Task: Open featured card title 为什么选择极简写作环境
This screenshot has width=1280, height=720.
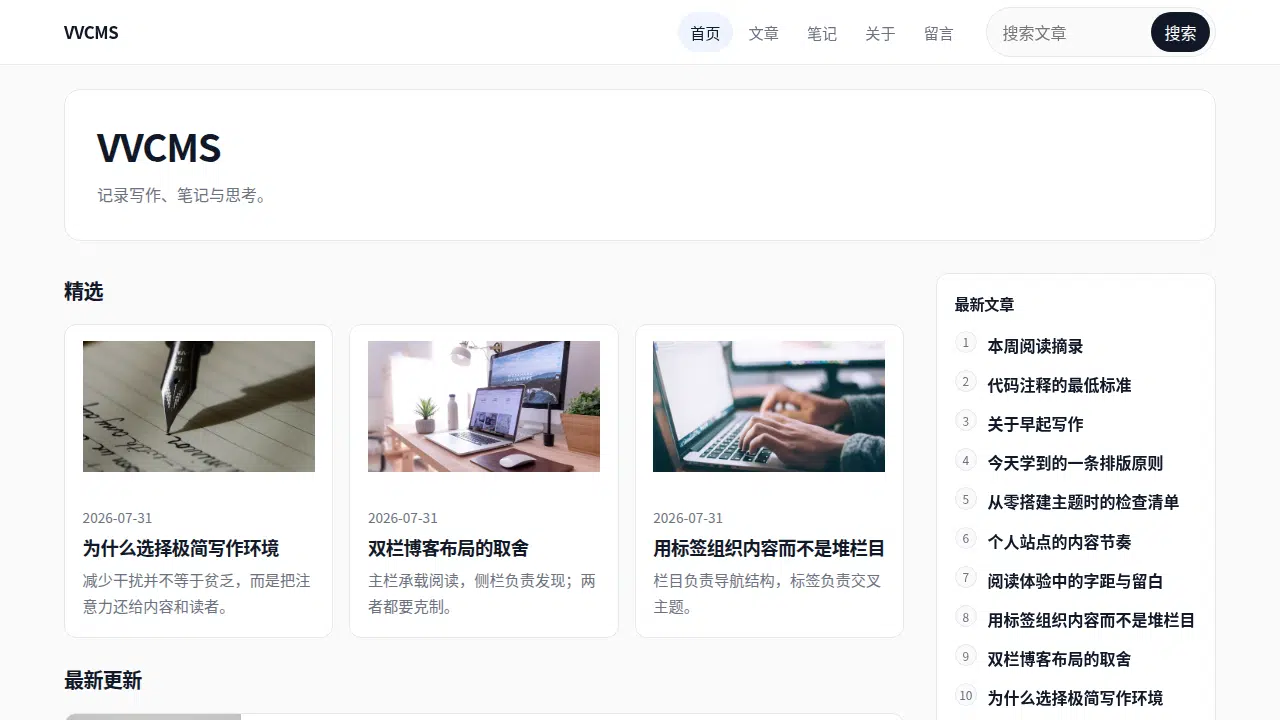Action: (181, 548)
